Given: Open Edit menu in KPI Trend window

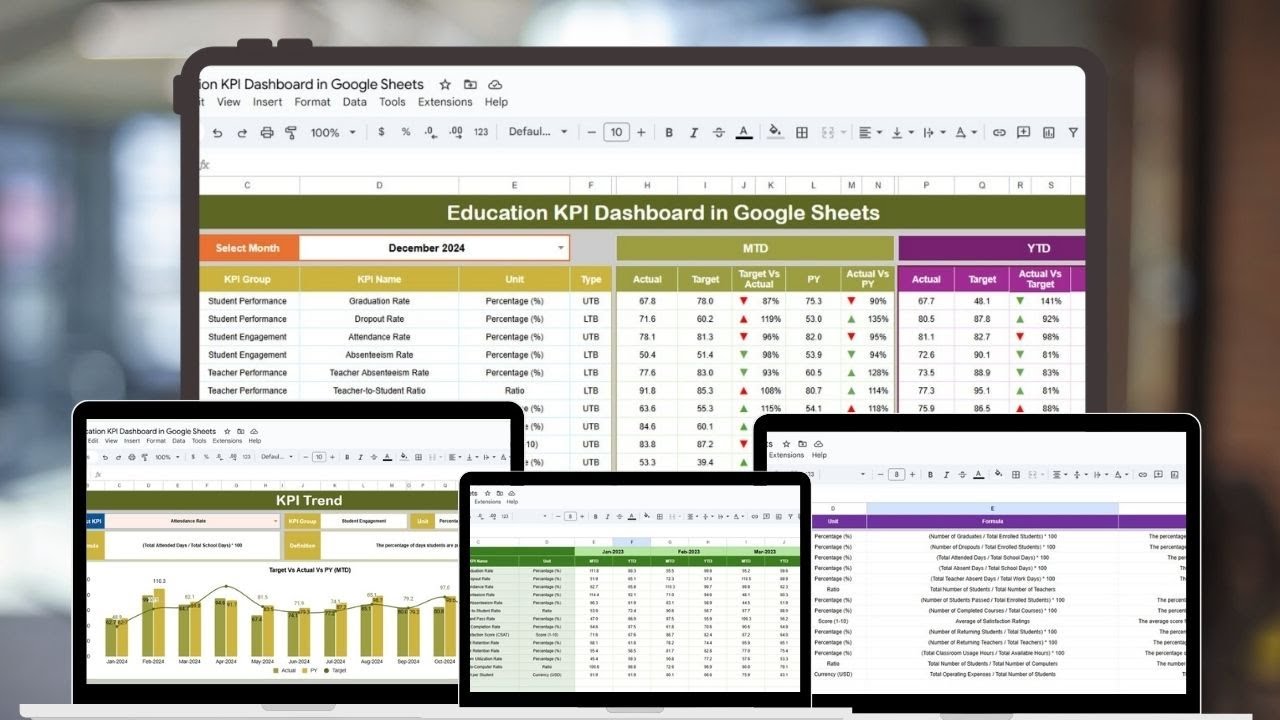Looking at the screenshot, I should 93,441.
